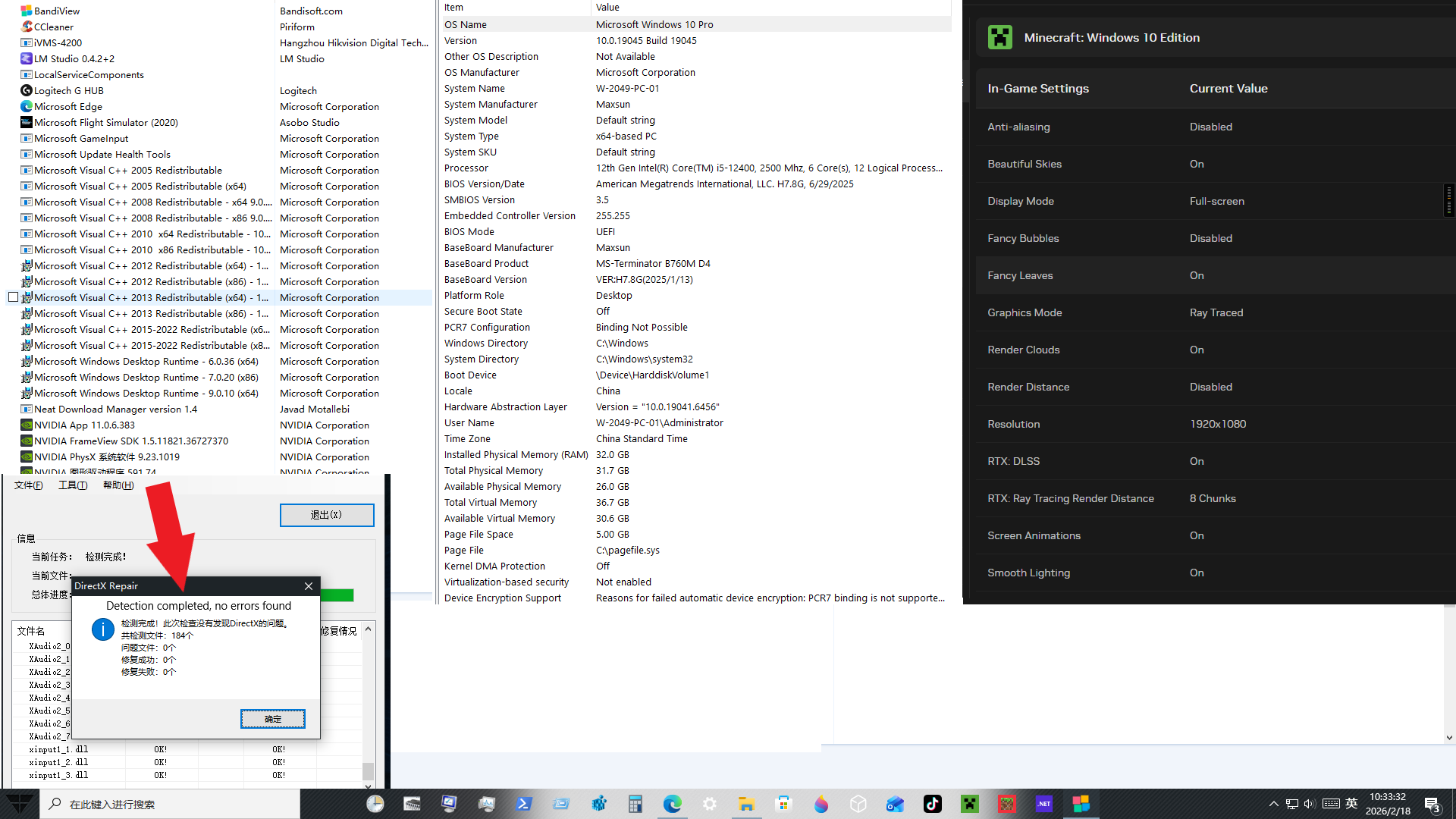Close the DirectX Repair message dialog
The height and width of the screenshot is (819, 1456).
point(309,586)
